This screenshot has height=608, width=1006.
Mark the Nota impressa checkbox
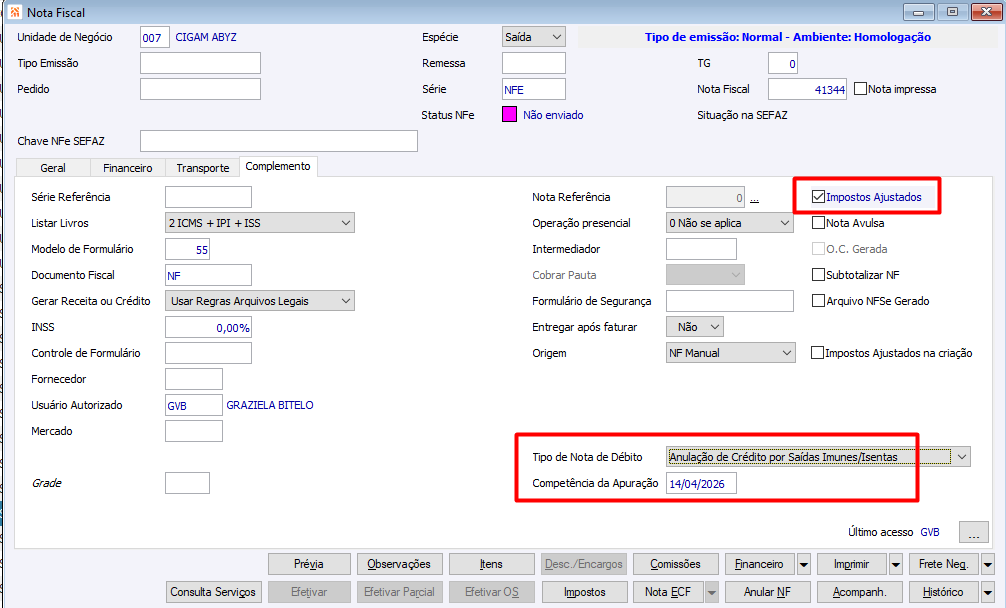pyautogui.click(x=860, y=89)
